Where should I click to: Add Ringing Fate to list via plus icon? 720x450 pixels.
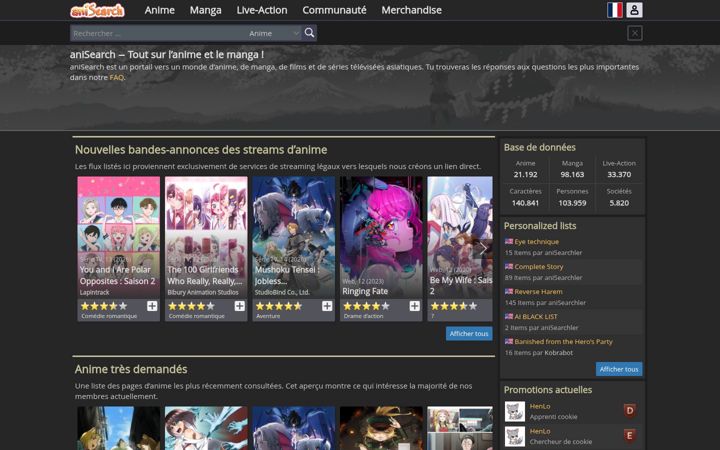pyautogui.click(x=414, y=306)
